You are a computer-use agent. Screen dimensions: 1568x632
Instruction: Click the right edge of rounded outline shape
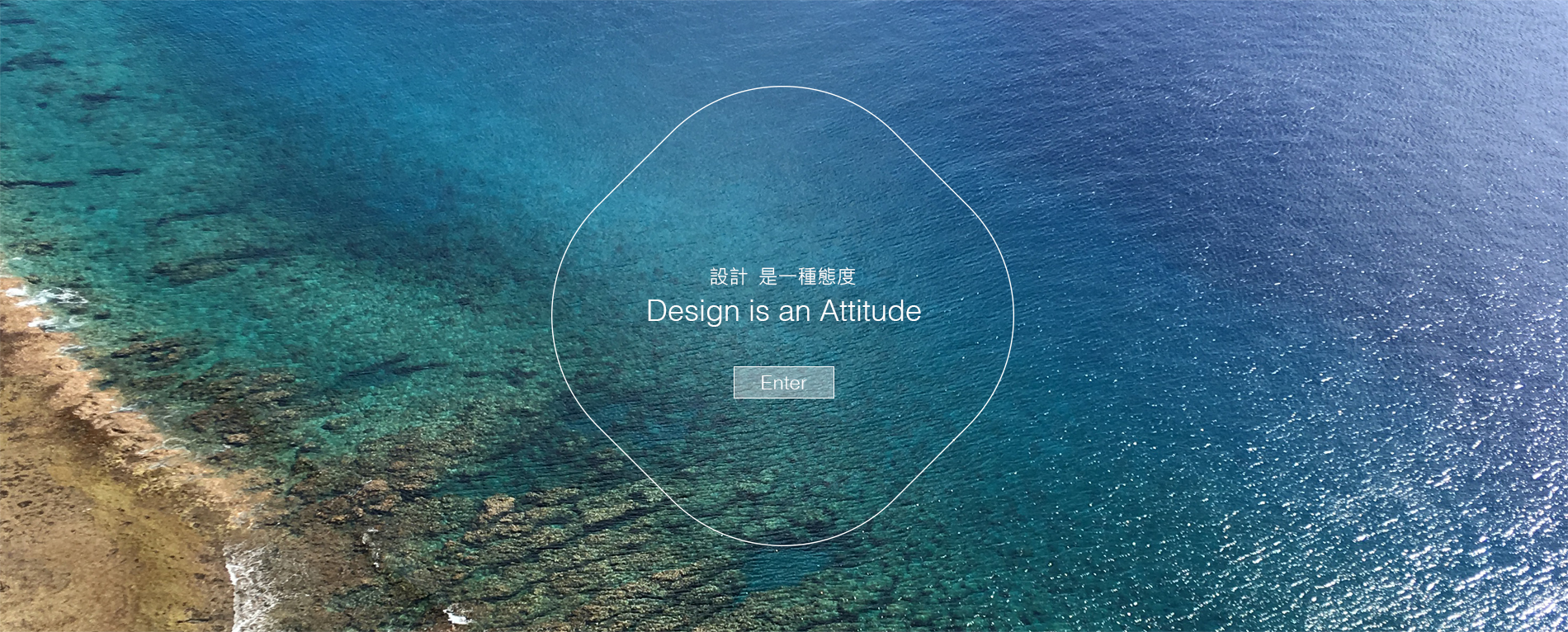[x=1013, y=316]
